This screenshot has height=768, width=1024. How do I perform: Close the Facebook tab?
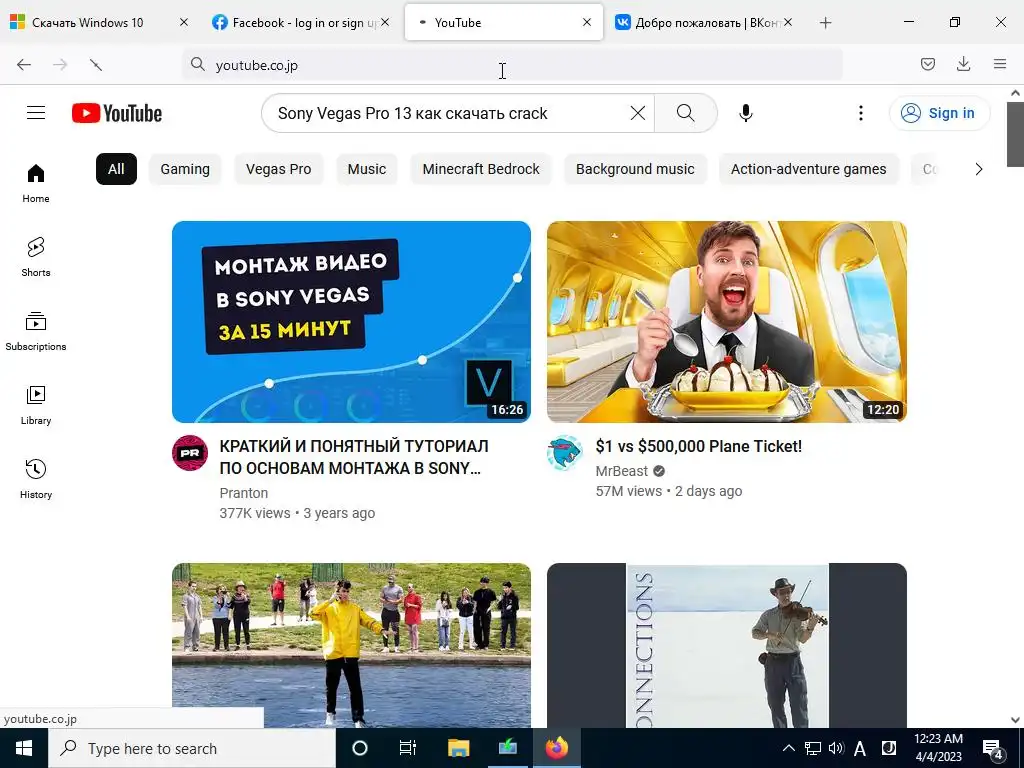tap(385, 23)
